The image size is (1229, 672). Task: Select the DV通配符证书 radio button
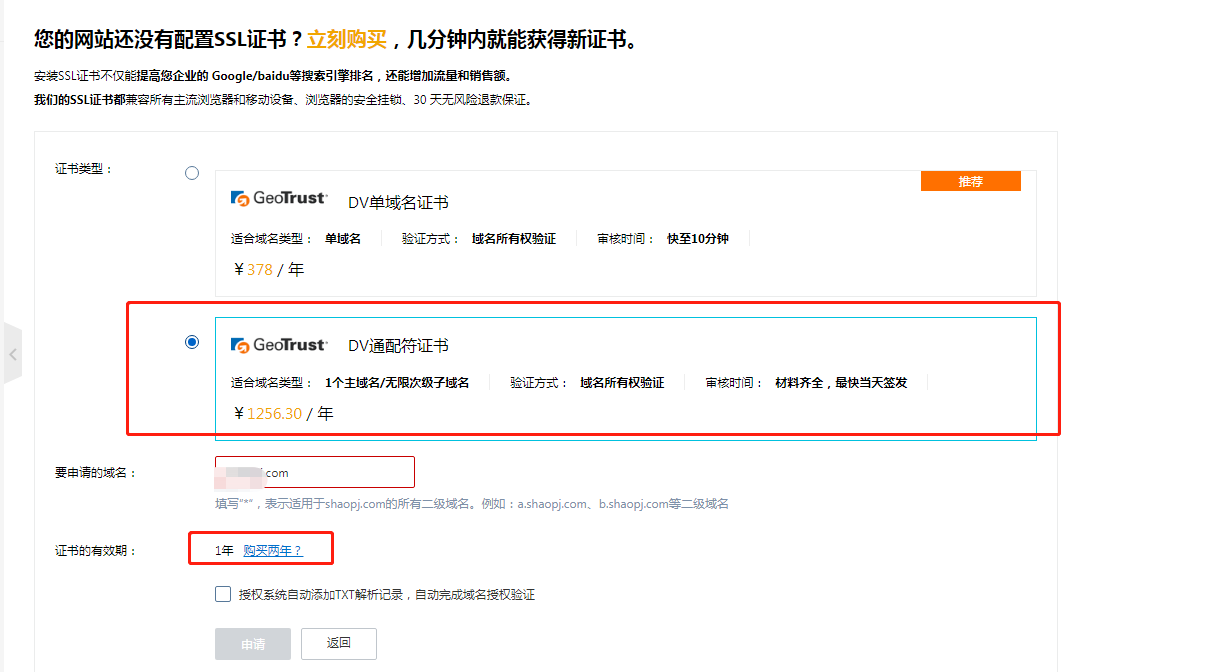[x=192, y=342]
